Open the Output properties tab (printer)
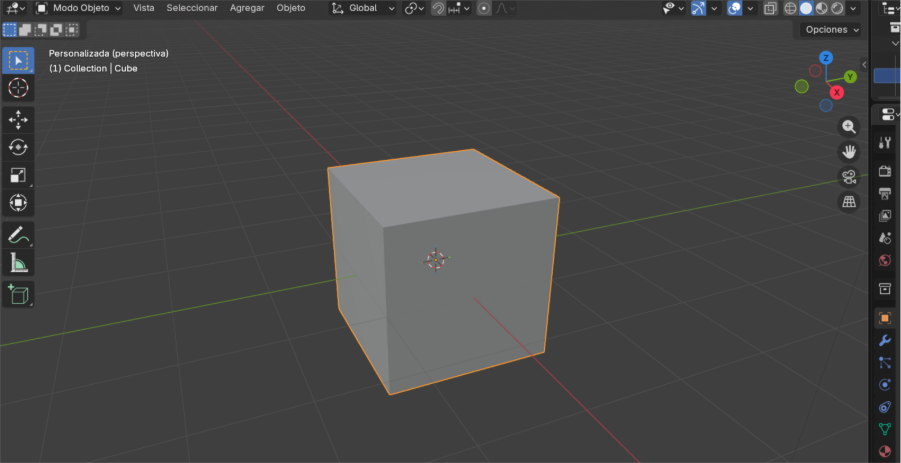The image size is (901, 463). (885, 193)
